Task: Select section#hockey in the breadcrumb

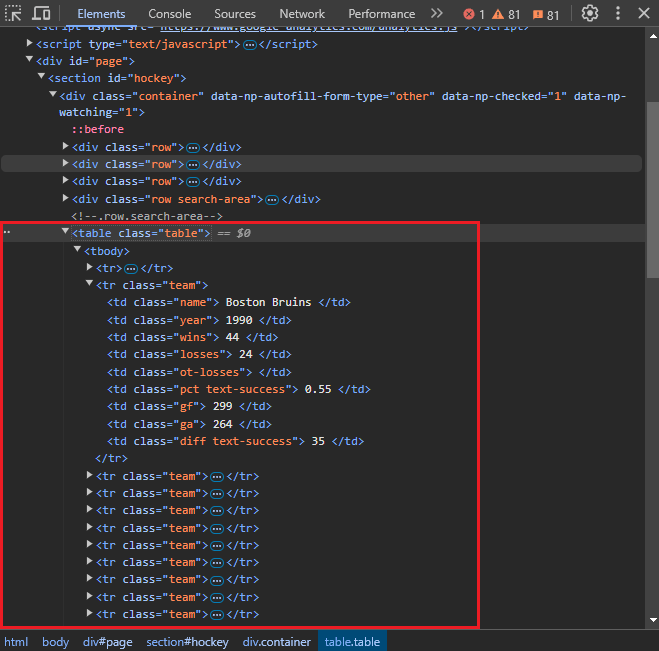Action: [x=187, y=642]
